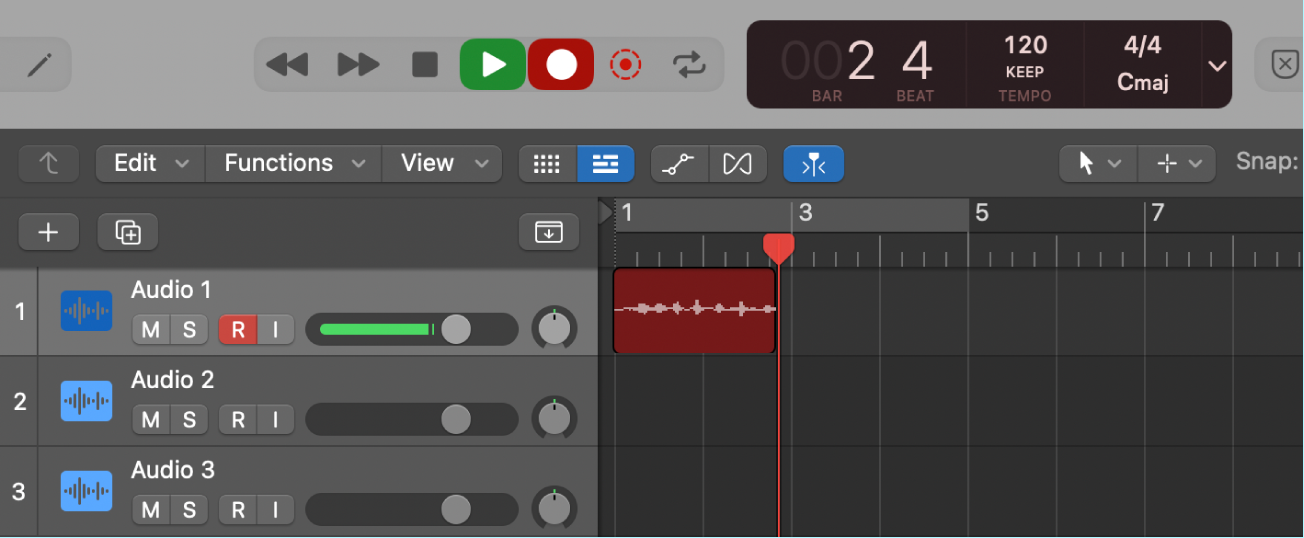
Task: Click the Global Tracks button
Action: click(x=549, y=233)
